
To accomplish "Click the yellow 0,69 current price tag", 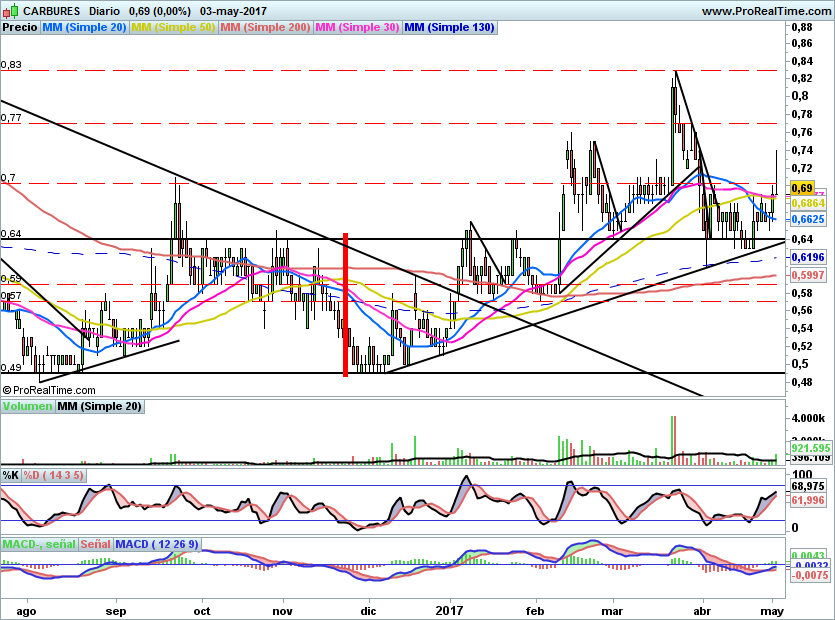I will (801, 188).
